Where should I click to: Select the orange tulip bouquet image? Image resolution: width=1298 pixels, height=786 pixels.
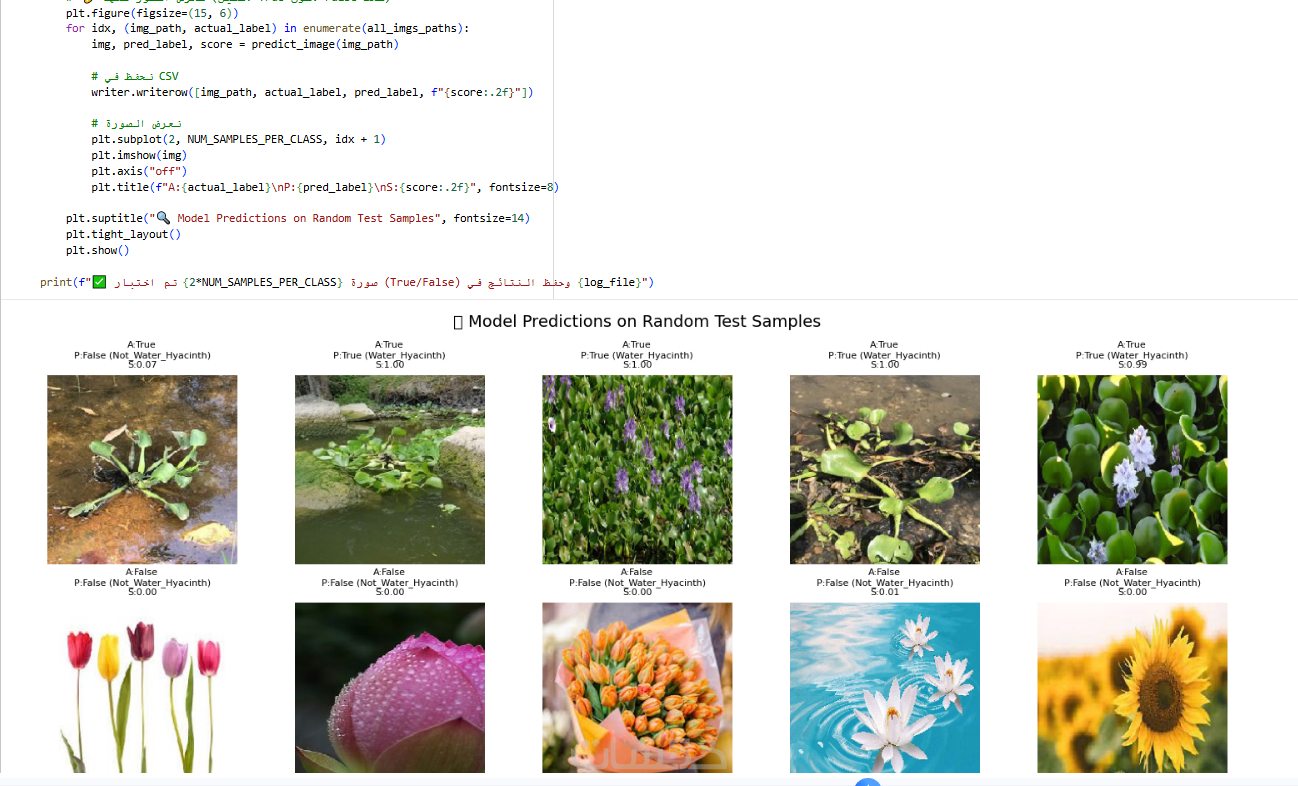point(637,687)
